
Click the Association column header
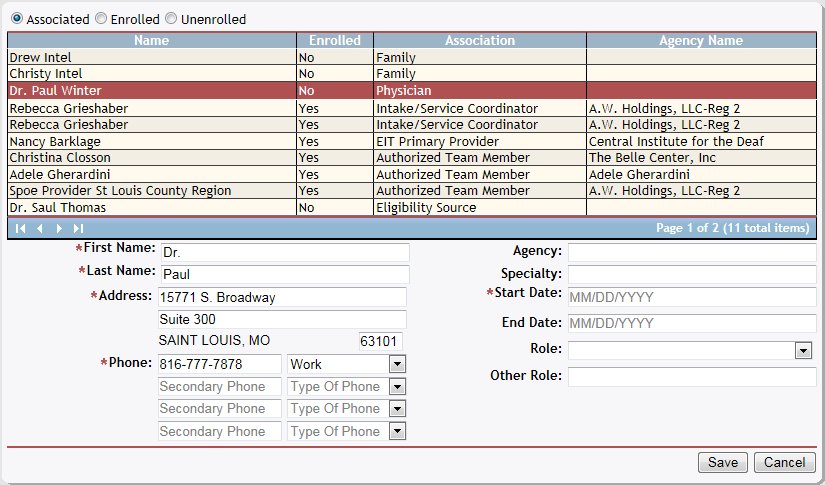pos(479,41)
